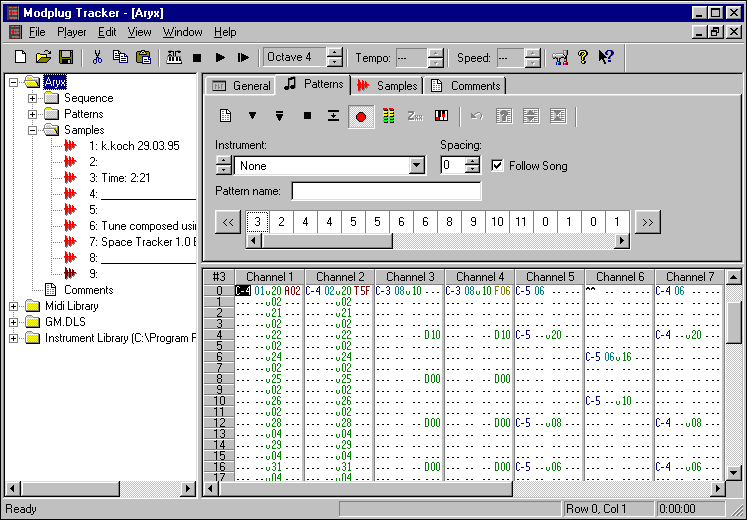Click the next sequence '>>' button
Screen dimensions: 747x520
[x=648, y=222]
